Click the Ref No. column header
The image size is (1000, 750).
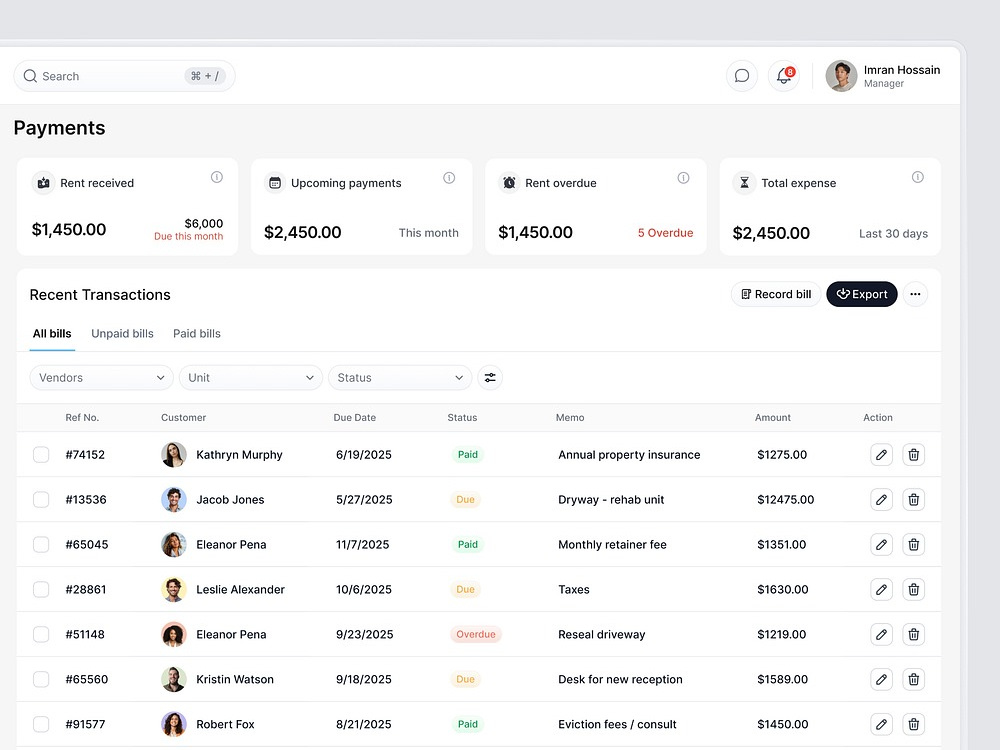coord(82,418)
